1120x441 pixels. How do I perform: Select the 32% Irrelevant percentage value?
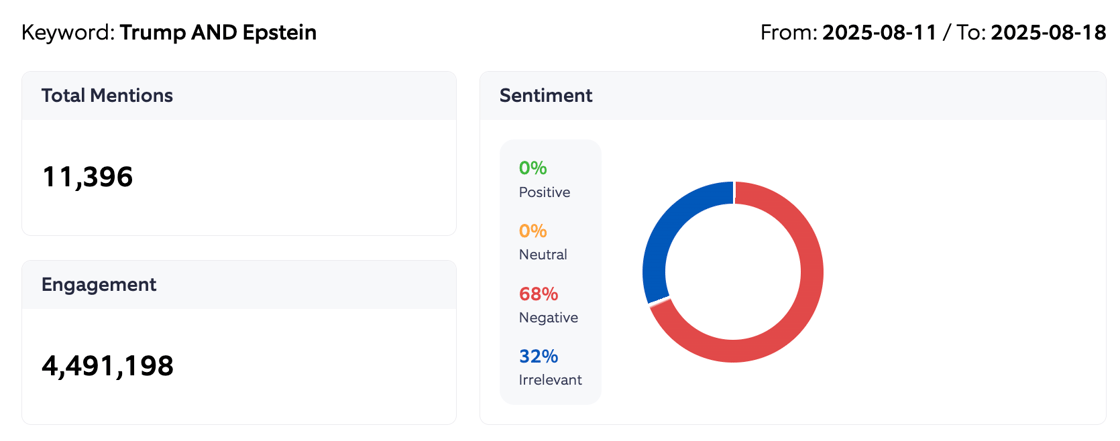click(x=538, y=356)
